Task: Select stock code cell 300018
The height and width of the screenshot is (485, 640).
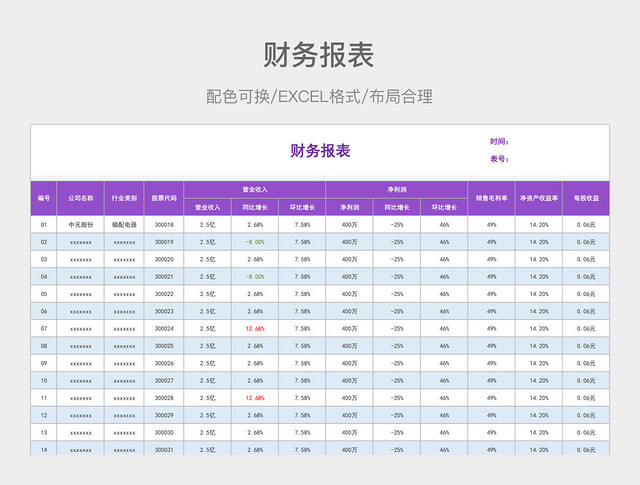Action: click(164, 225)
